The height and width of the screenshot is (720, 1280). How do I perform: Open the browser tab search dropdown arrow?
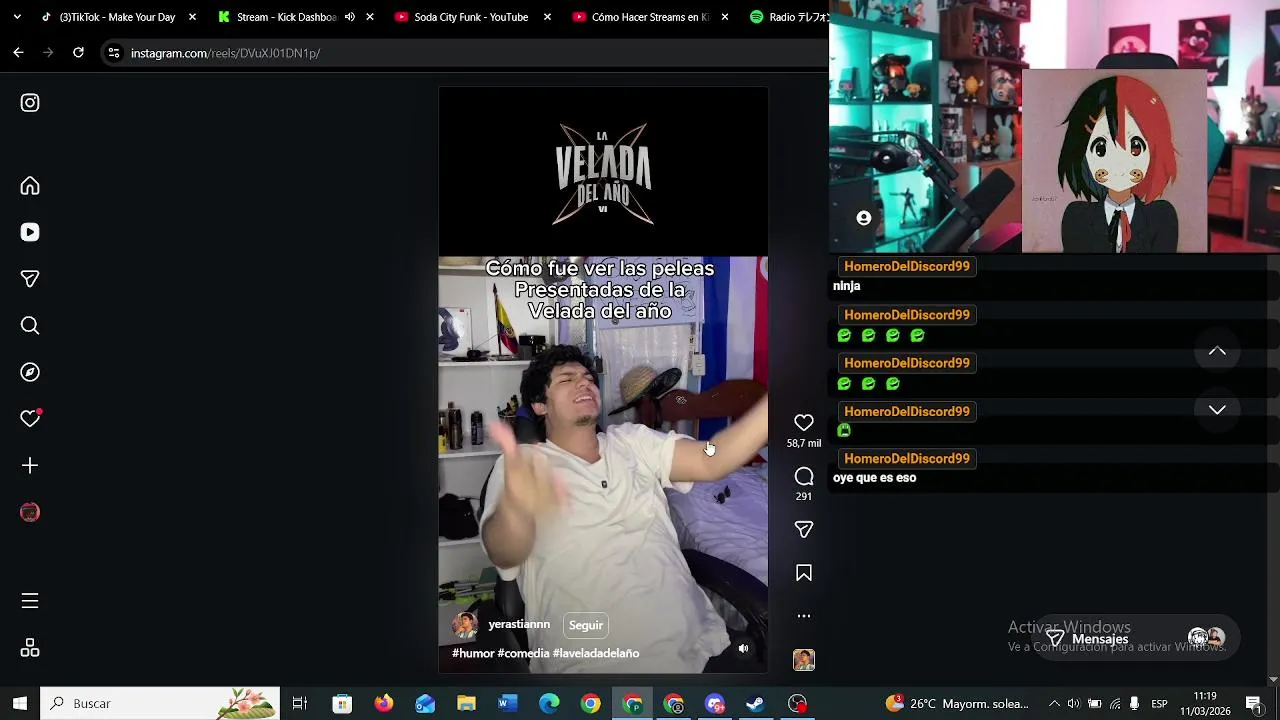tap(18, 17)
